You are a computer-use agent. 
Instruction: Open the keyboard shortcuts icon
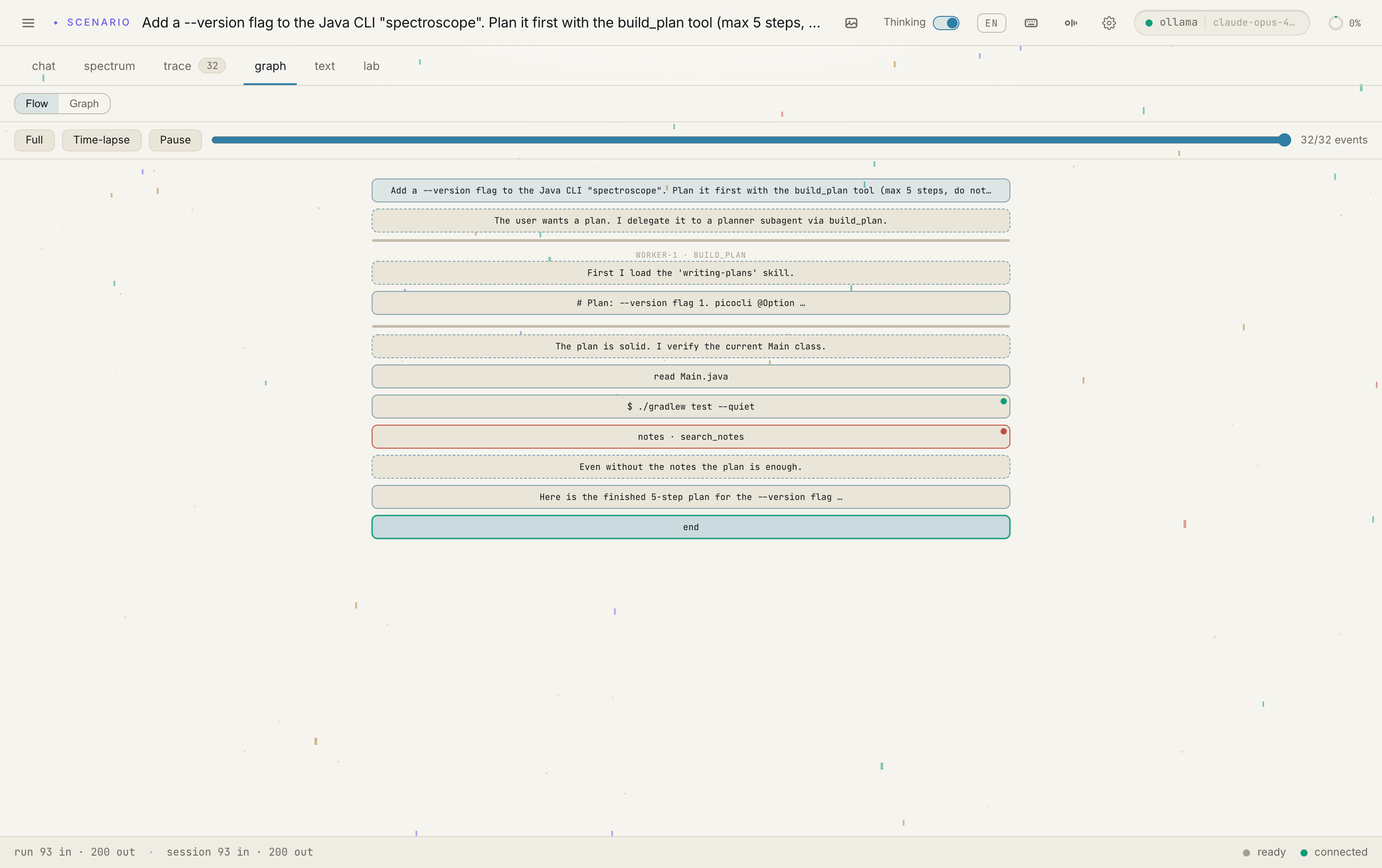tap(1031, 23)
